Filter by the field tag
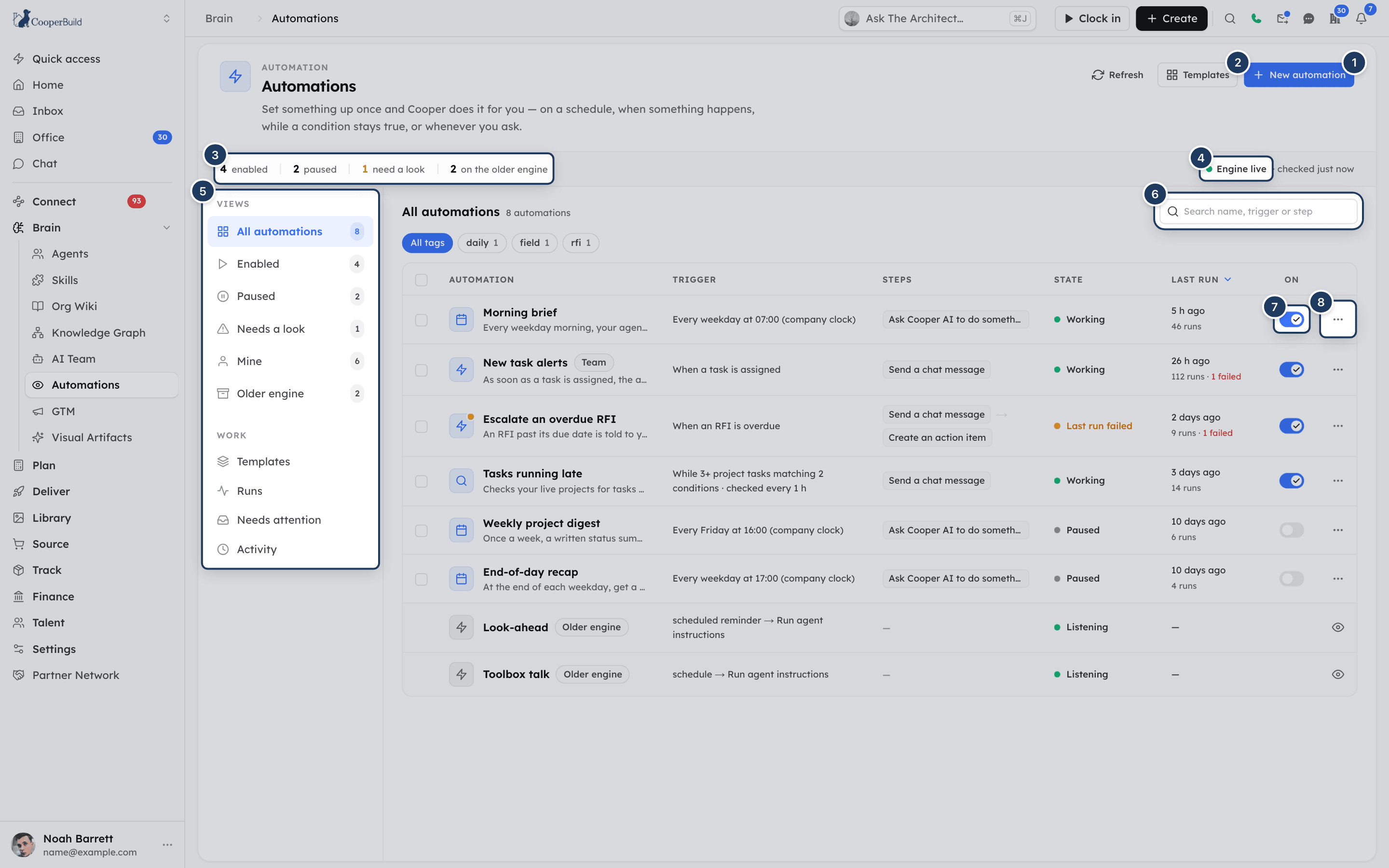This screenshot has height=868, width=1389. pyautogui.click(x=534, y=243)
